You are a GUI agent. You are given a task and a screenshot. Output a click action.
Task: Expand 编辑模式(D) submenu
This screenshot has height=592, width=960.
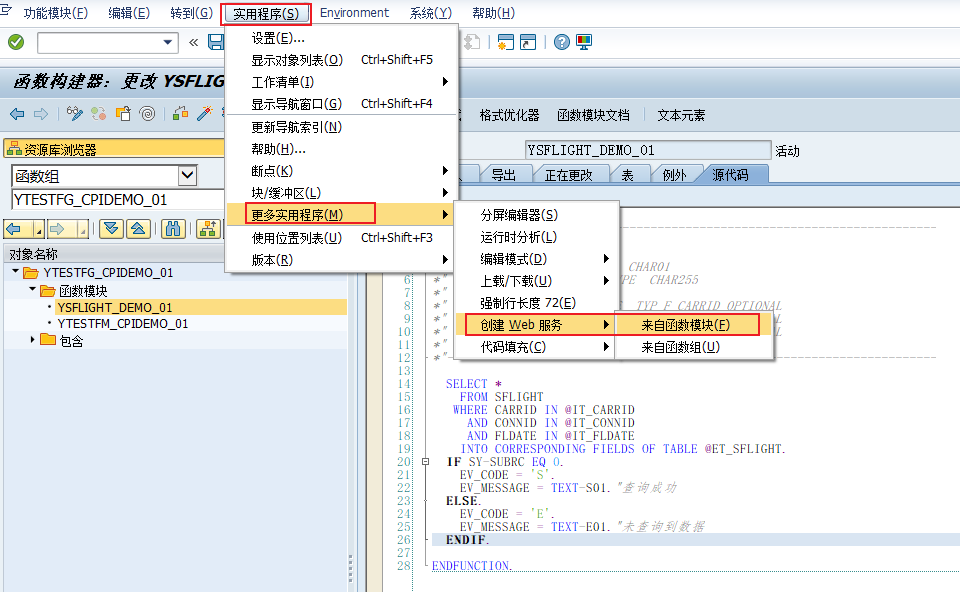click(x=536, y=259)
